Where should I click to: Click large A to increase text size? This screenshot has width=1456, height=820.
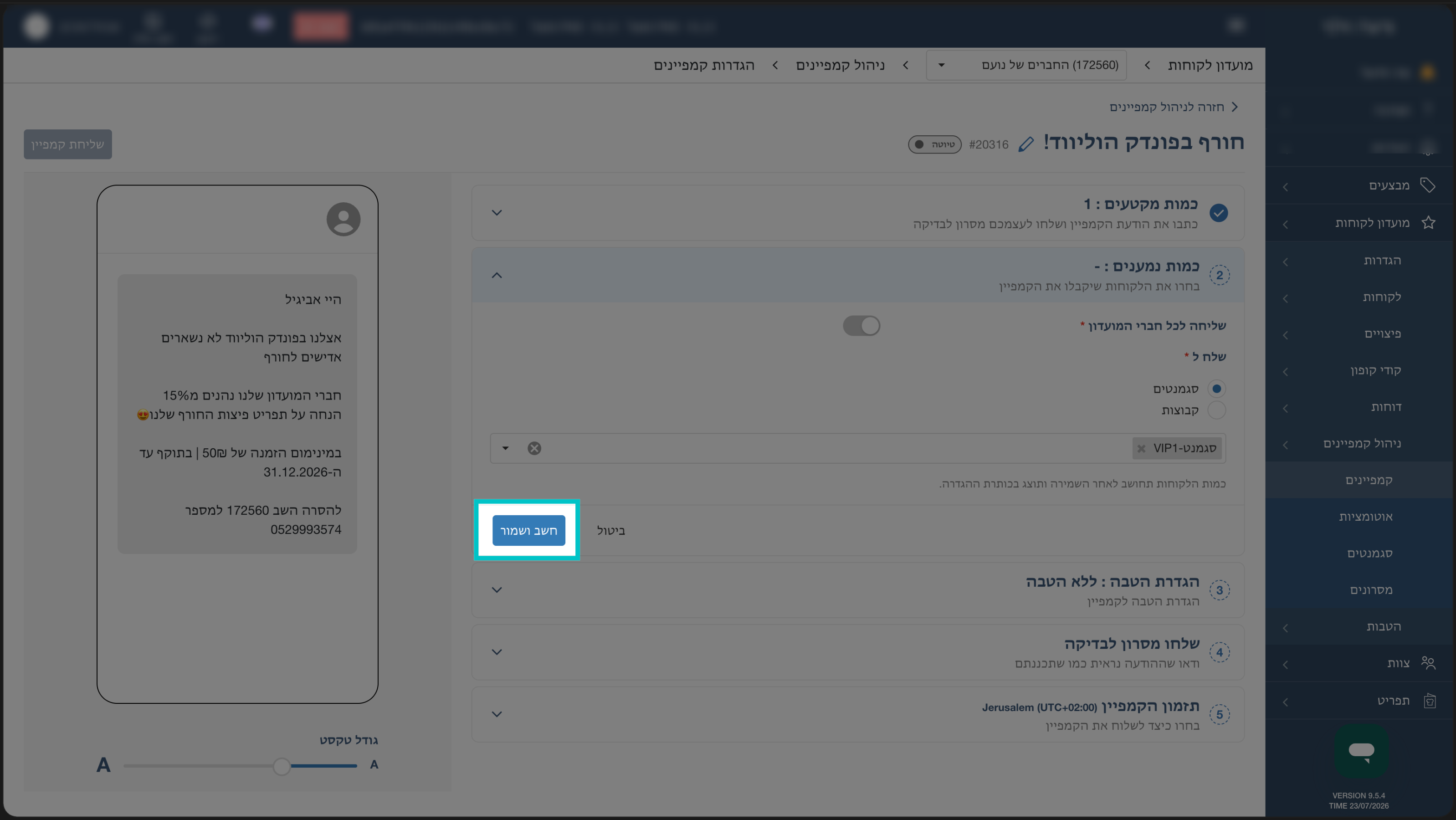pyautogui.click(x=103, y=765)
